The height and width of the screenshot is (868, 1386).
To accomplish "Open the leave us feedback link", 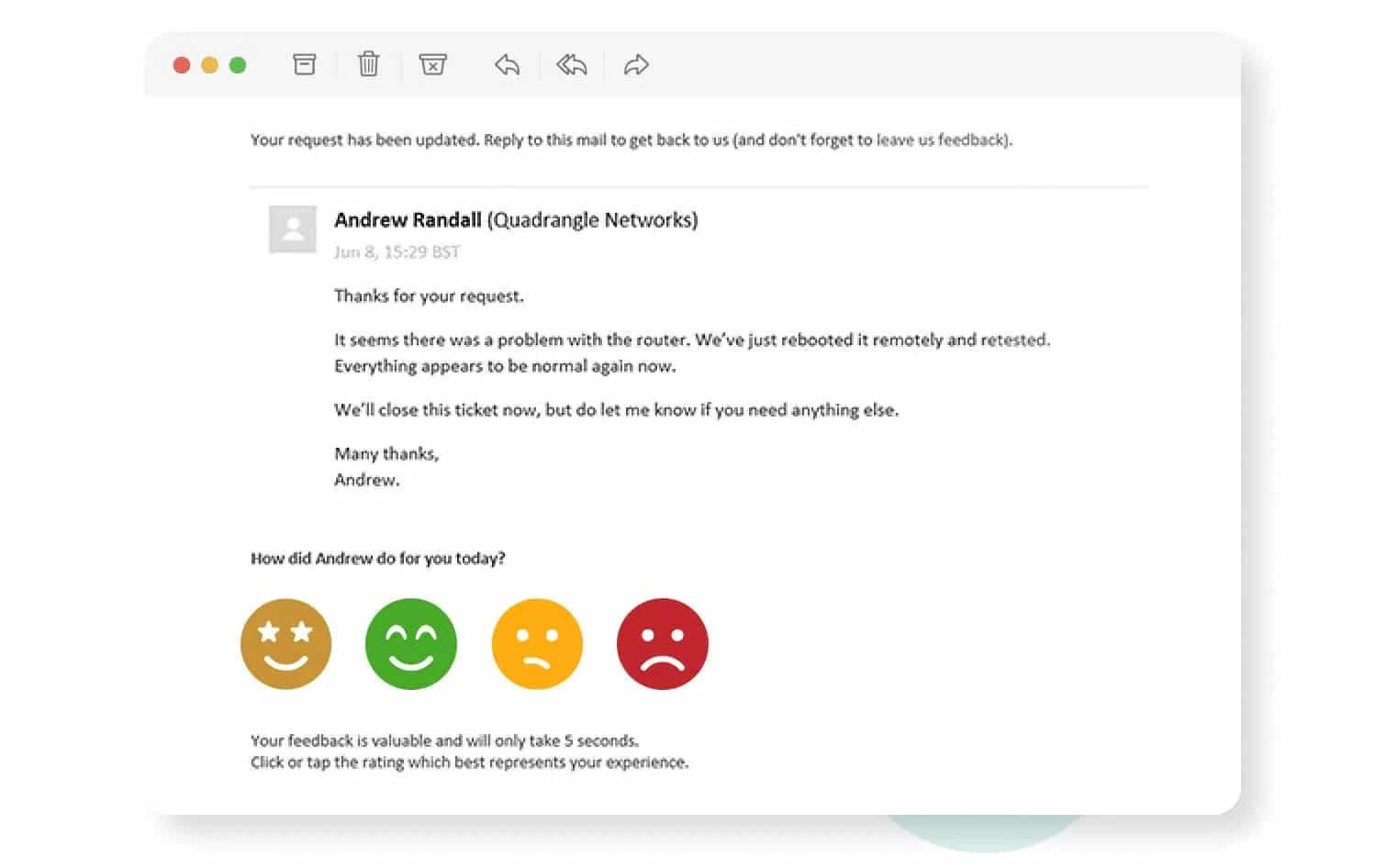I will (942, 140).
